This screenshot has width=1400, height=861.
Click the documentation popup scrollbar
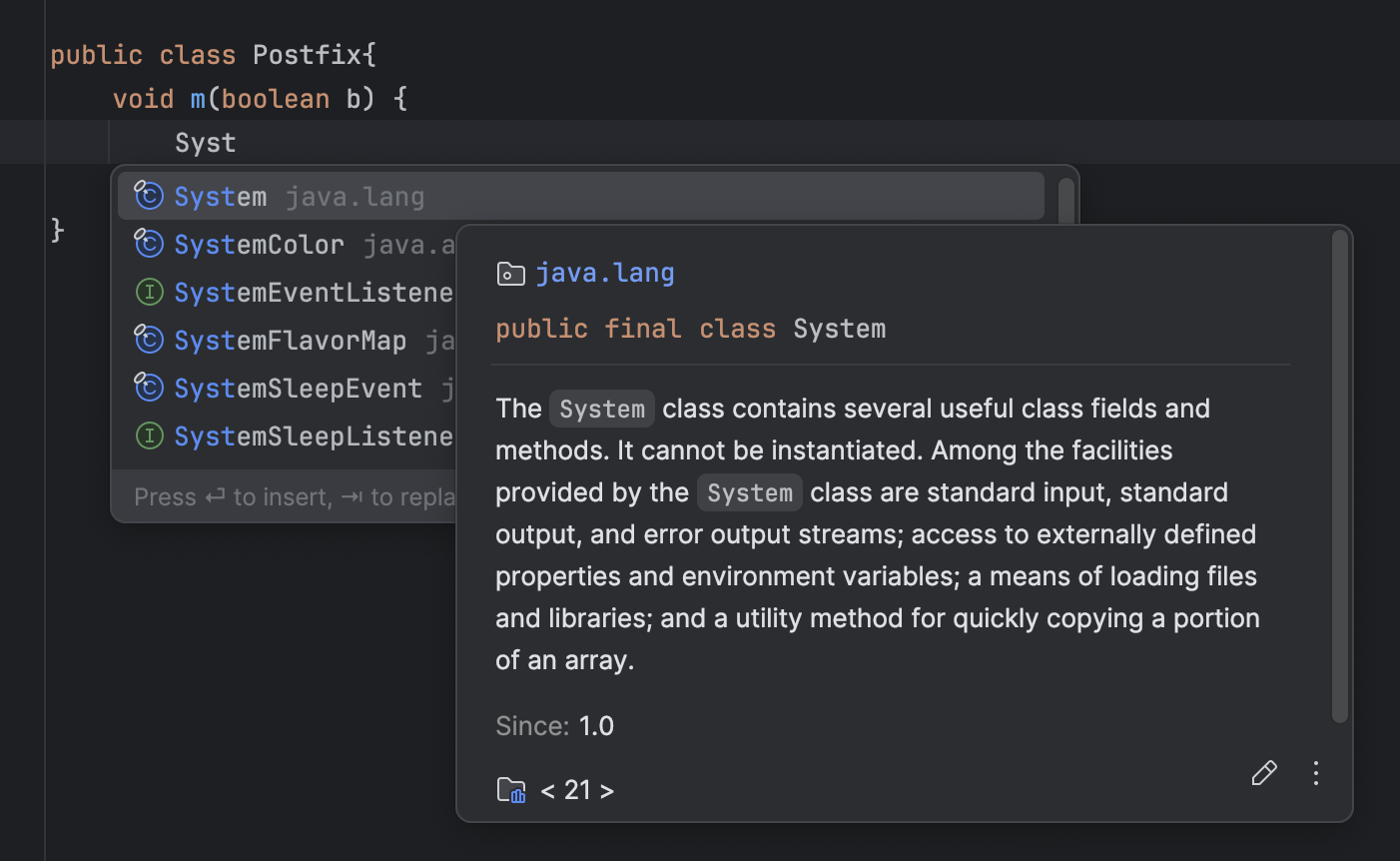click(1339, 479)
